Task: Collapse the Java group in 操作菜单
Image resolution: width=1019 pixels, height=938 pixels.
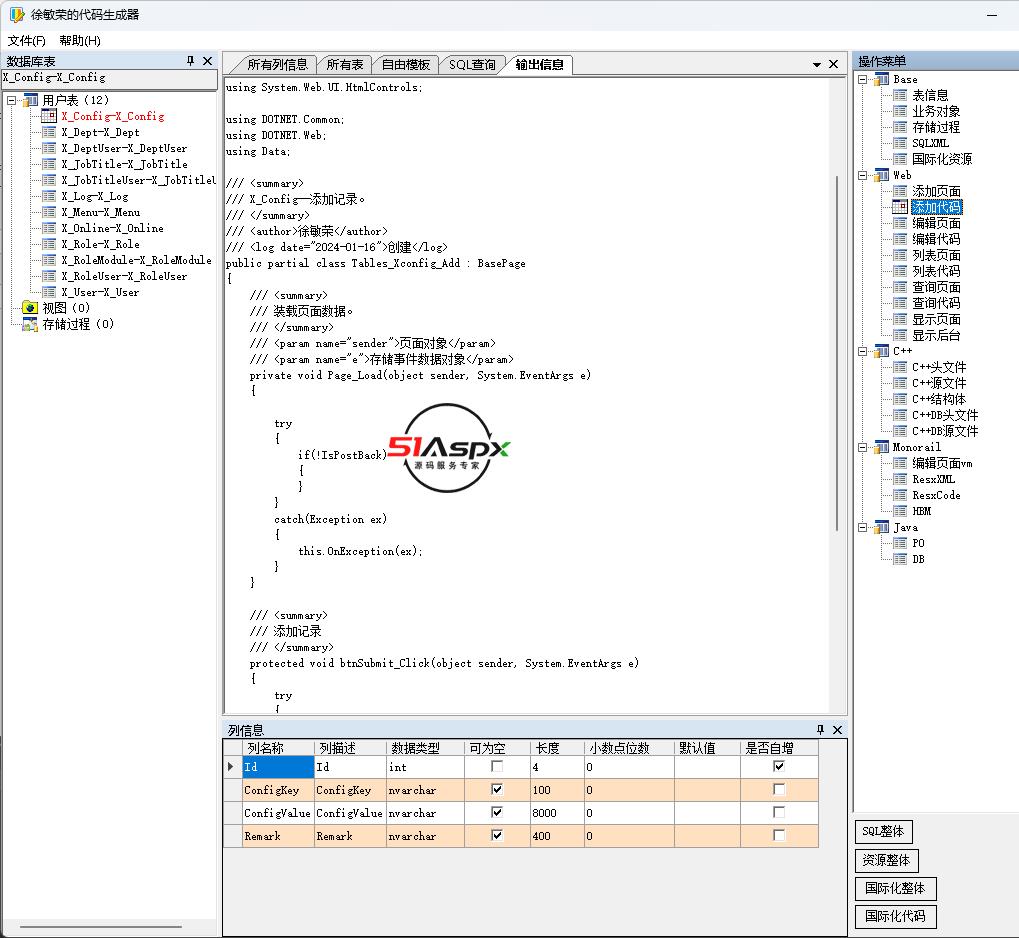Action: [862, 527]
